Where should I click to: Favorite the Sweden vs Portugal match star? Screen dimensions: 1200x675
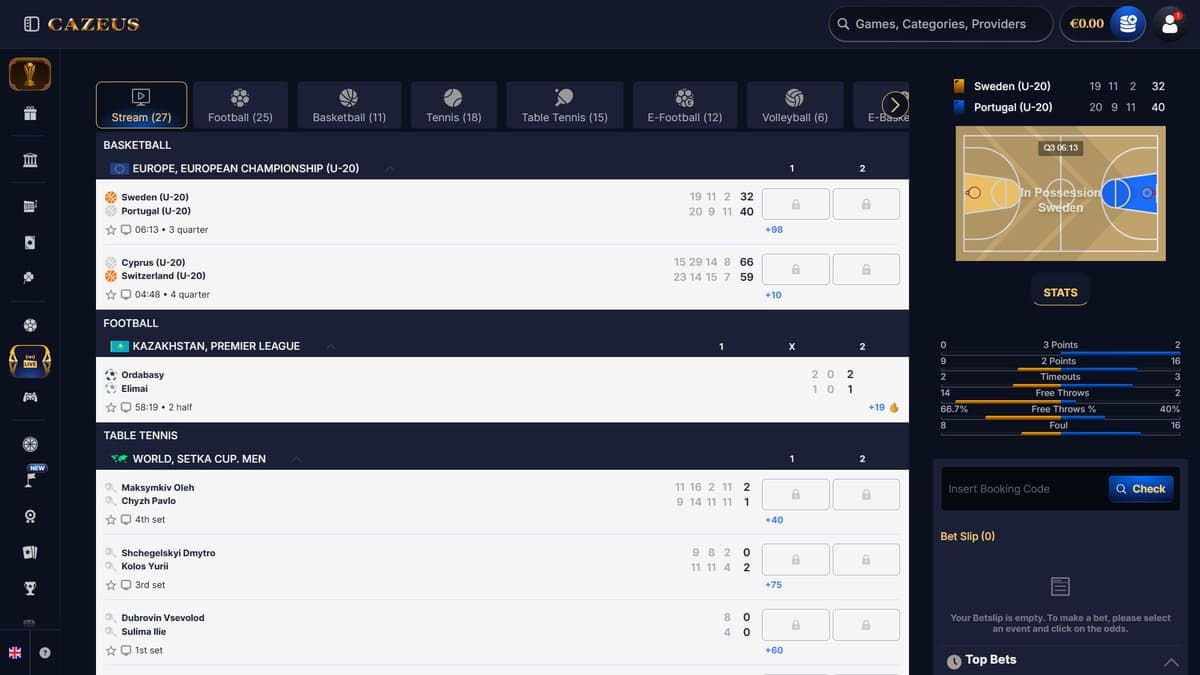[x=111, y=230]
